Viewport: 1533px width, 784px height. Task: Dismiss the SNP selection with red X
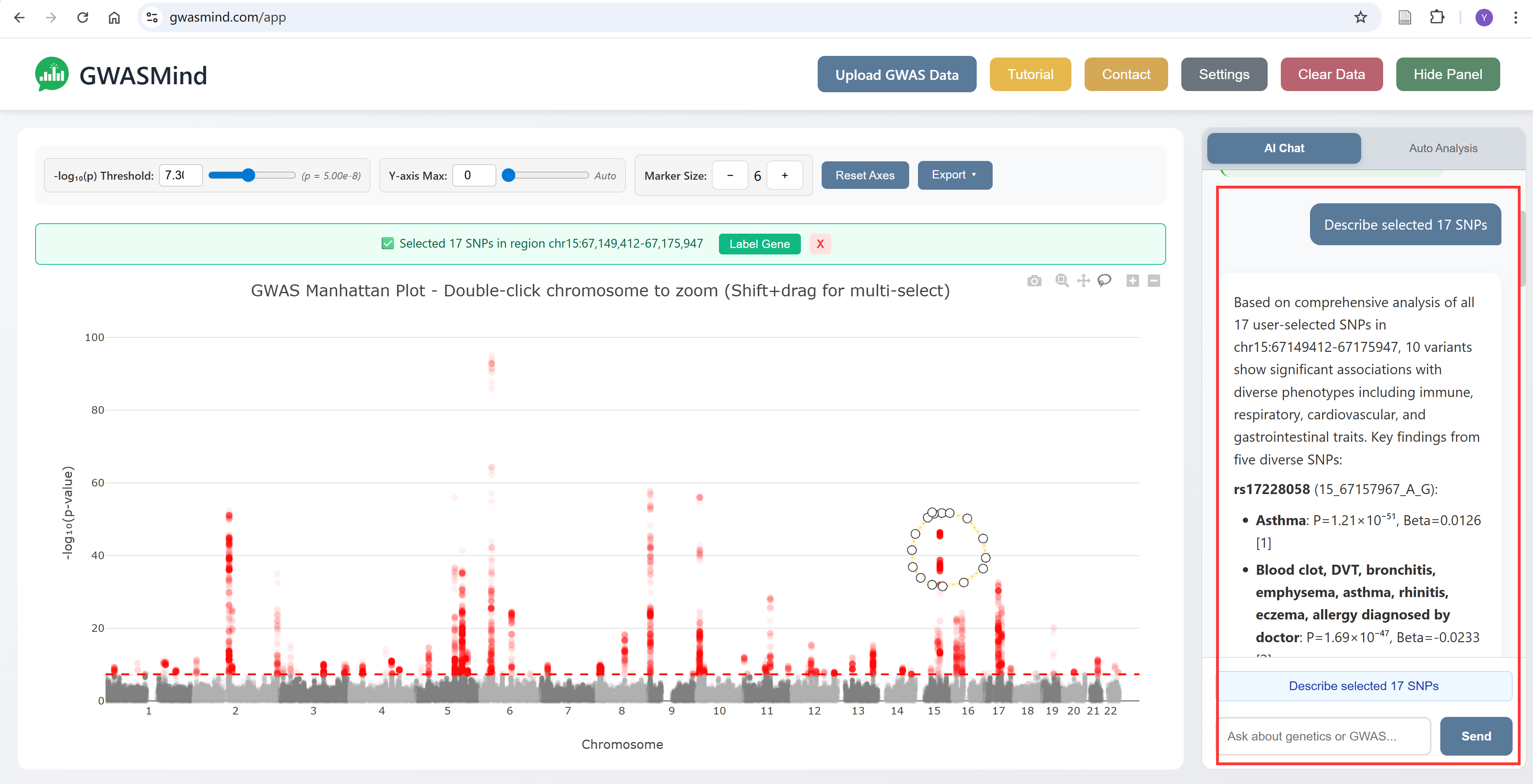click(820, 244)
